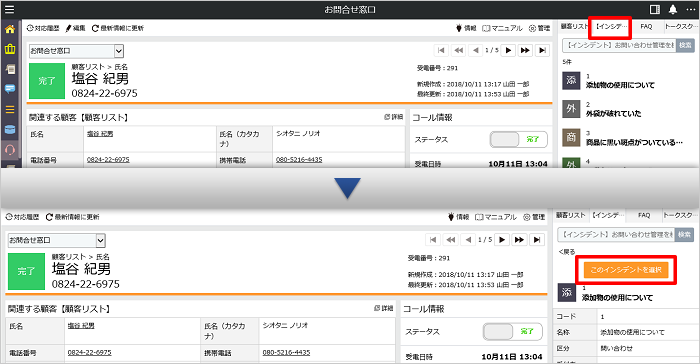The image size is (700, 364).
Task: Jump to last record in the lower screen
Action: click(537, 240)
